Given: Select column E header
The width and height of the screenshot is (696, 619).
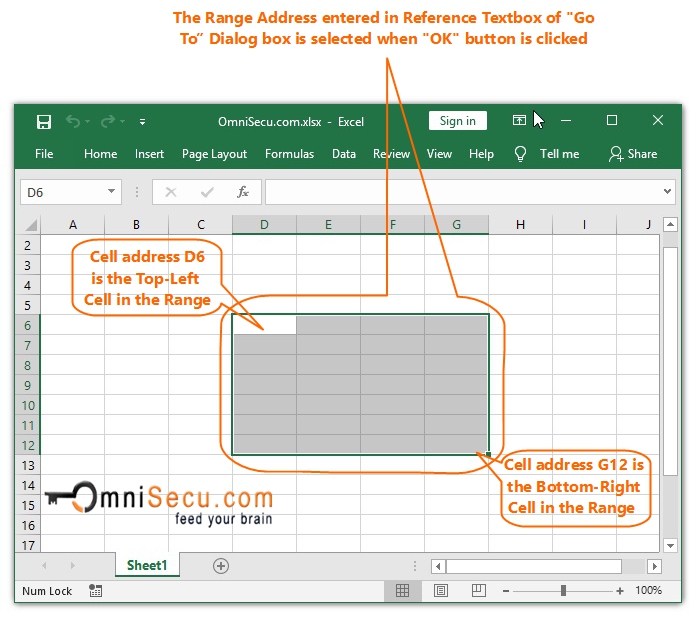Looking at the screenshot, I should click(x=328, y=225).
